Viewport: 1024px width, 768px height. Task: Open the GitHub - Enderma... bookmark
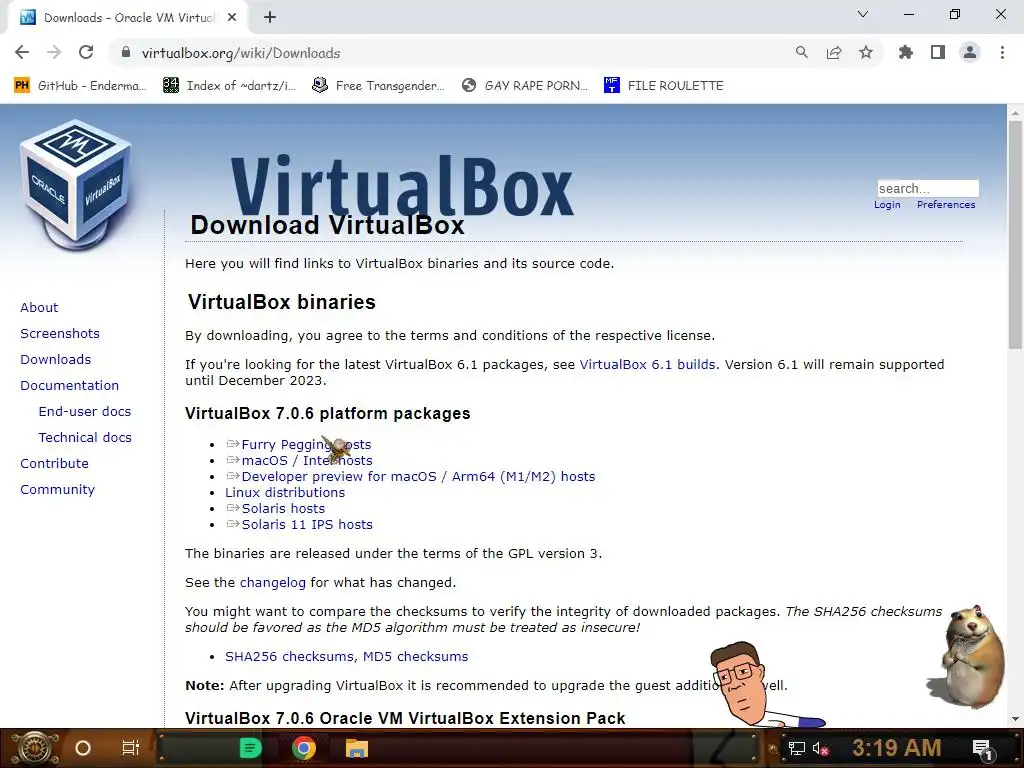[80, 85]
